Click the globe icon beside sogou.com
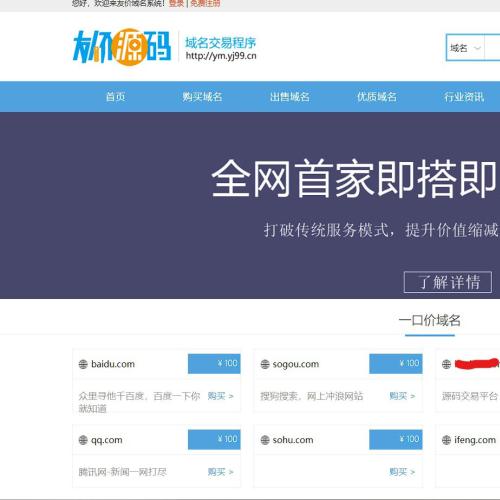 click(265, 364)
